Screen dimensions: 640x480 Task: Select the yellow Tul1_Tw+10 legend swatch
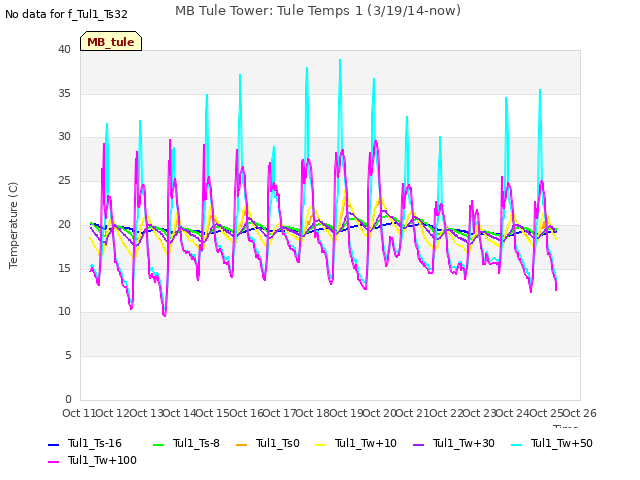pos(321,444)
